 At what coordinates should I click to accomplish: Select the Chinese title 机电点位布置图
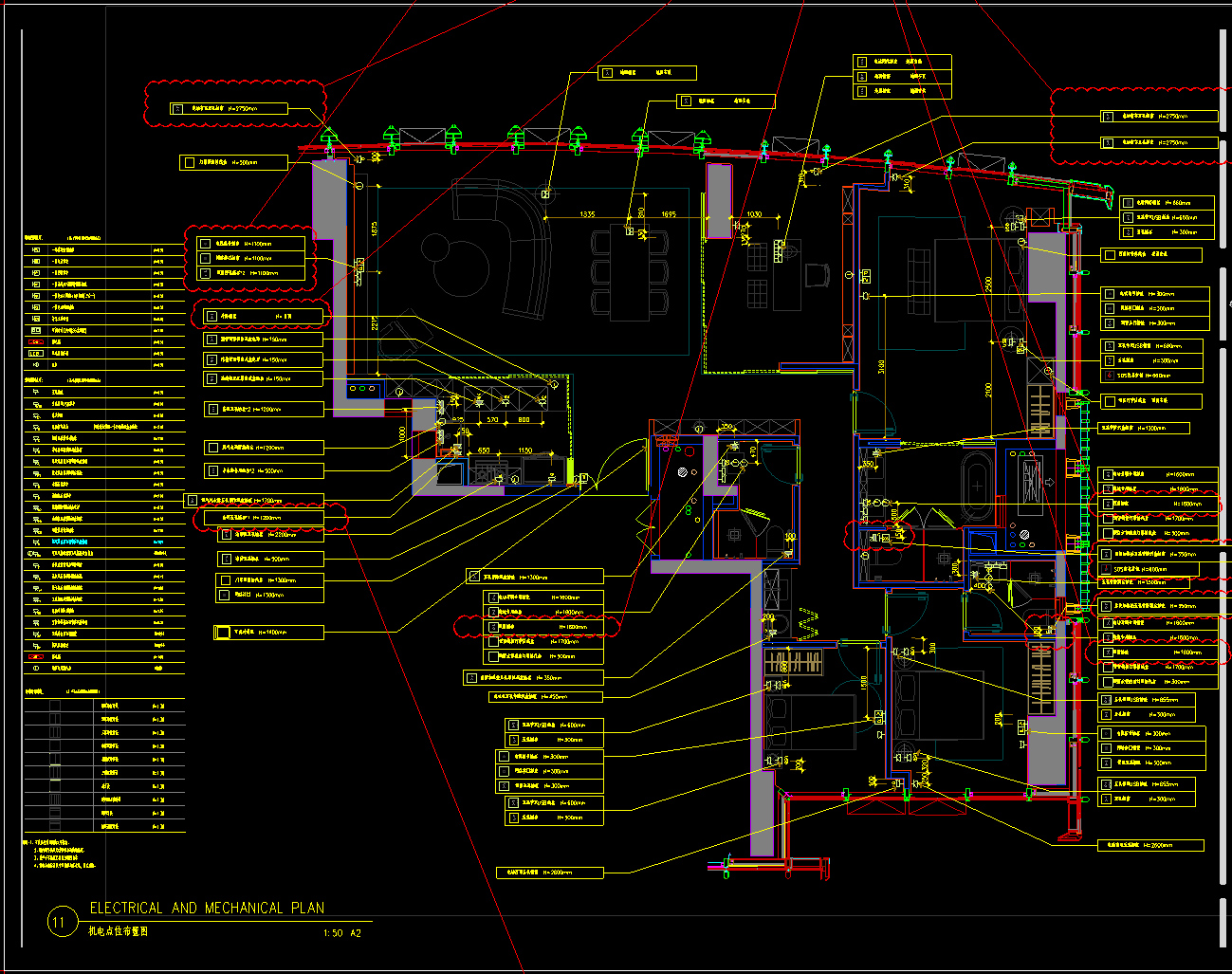(119, 931)
